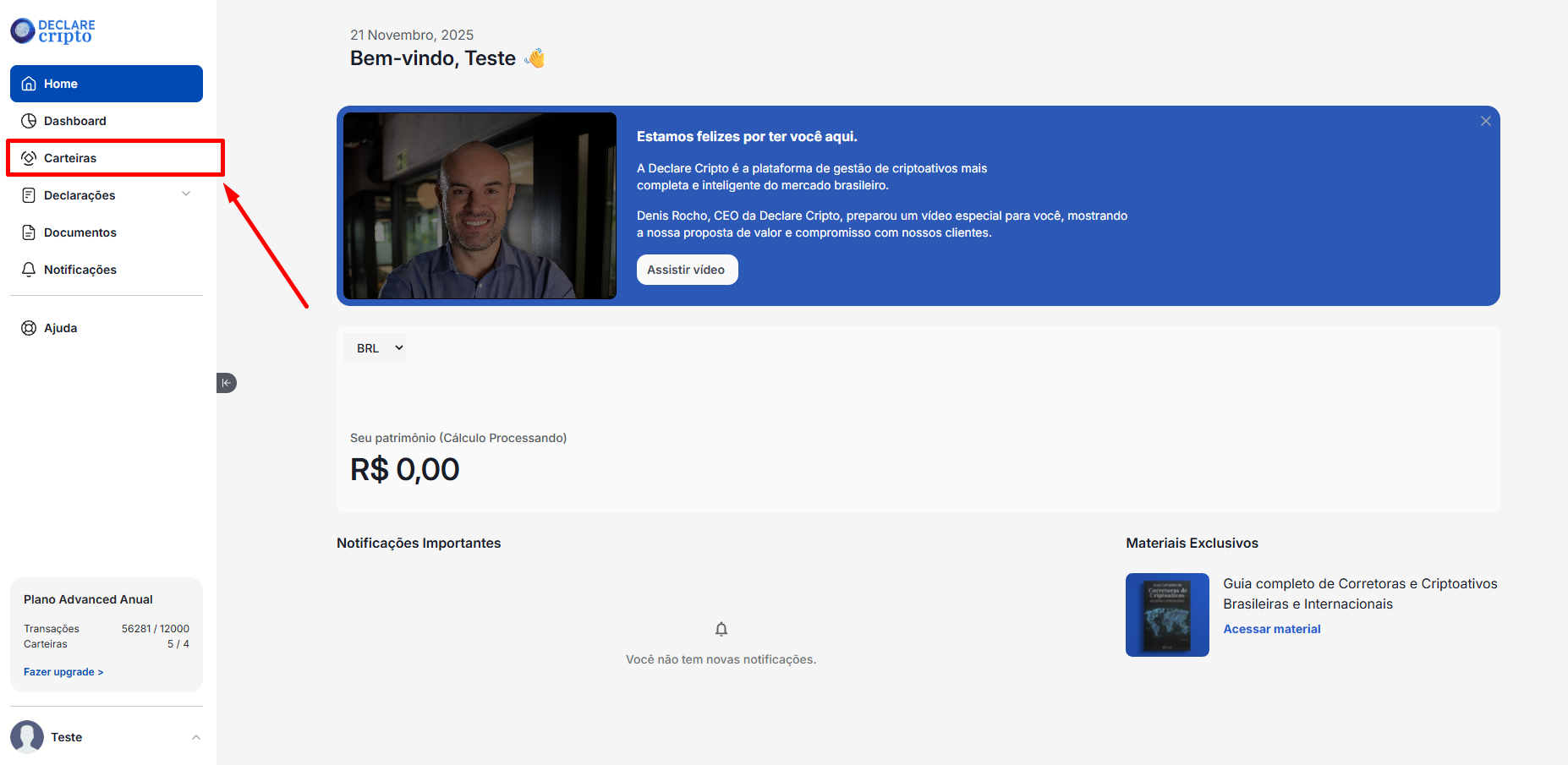
Task: Click the Documentos file icon
Action: pos(29,232)
